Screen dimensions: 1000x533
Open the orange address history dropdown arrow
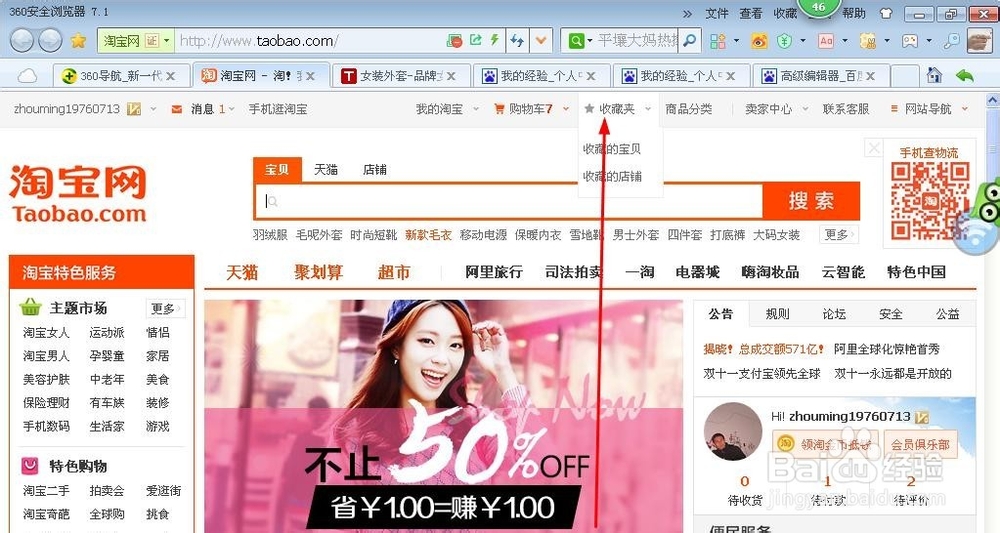pos(541,41)
